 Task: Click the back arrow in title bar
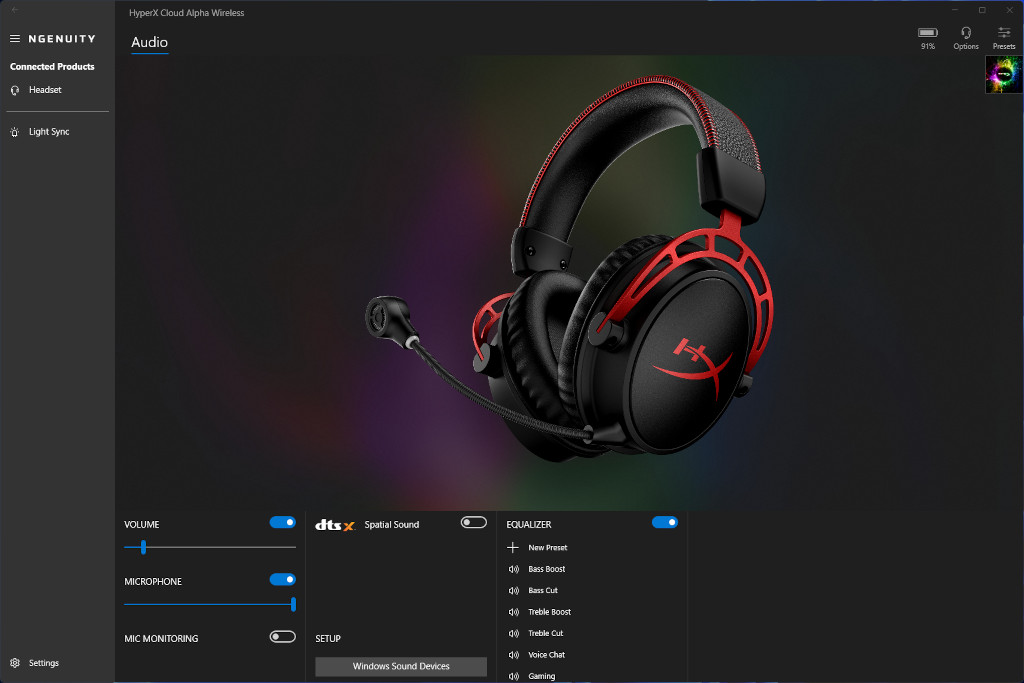(15, 10)
